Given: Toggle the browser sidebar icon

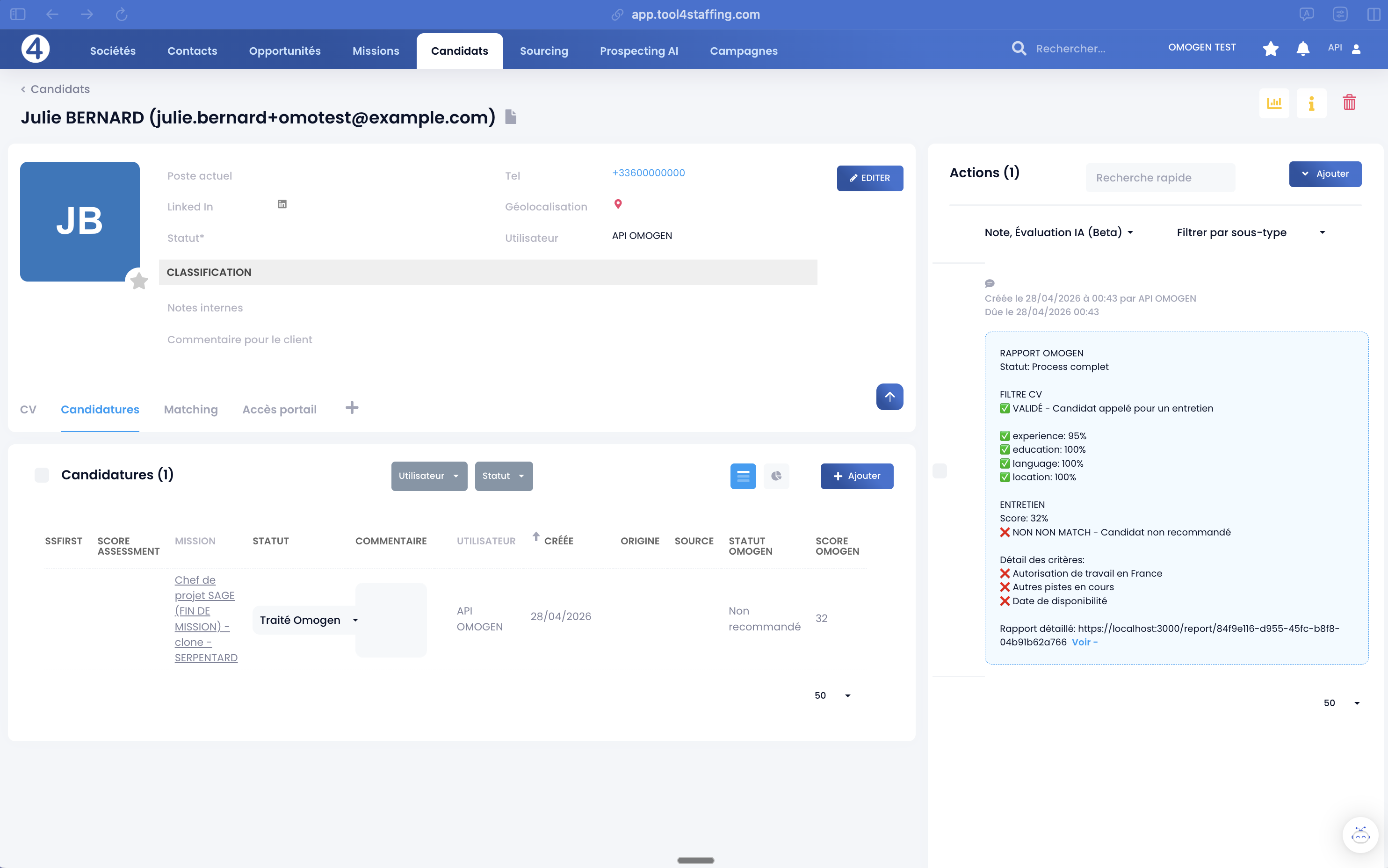Looking at the screenshot, I should click(x=18, y=14).
